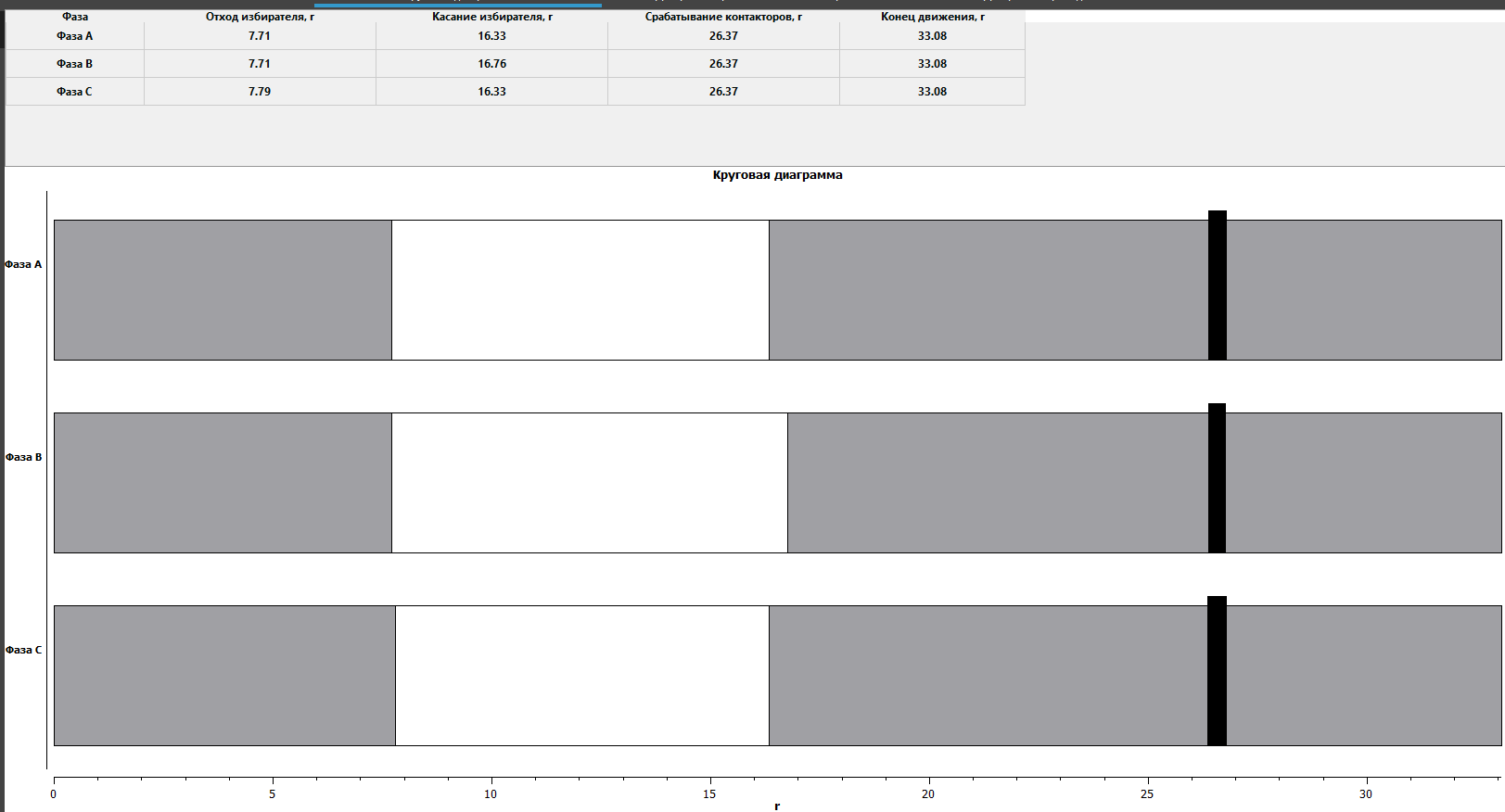1505x812 pixels.
Task: Click the "Фаза" column header in the table
Action: pyautogui.click(x=75, y=17)
